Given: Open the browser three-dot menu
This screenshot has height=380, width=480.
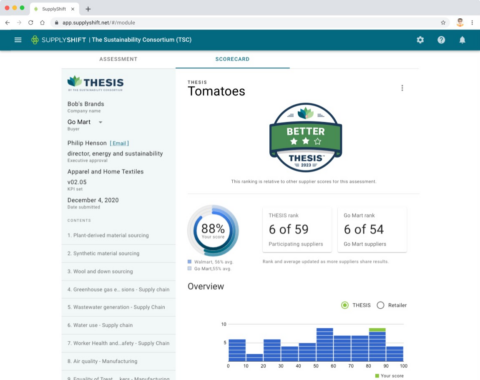Looking at the screenshot, I should pyautogui.click(x=472, y=23).
